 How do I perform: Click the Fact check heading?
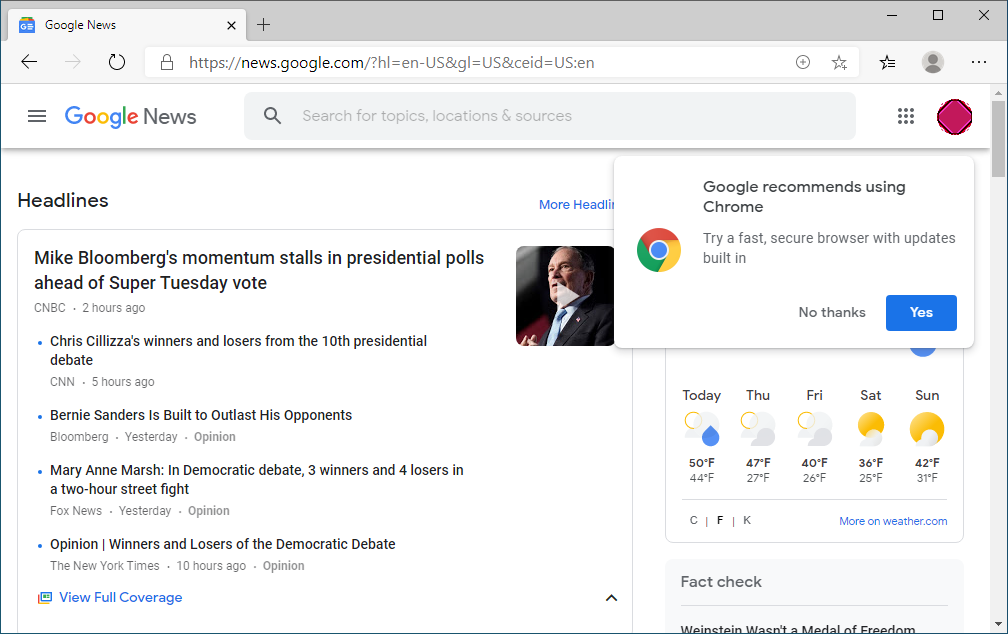click(721, 582)
